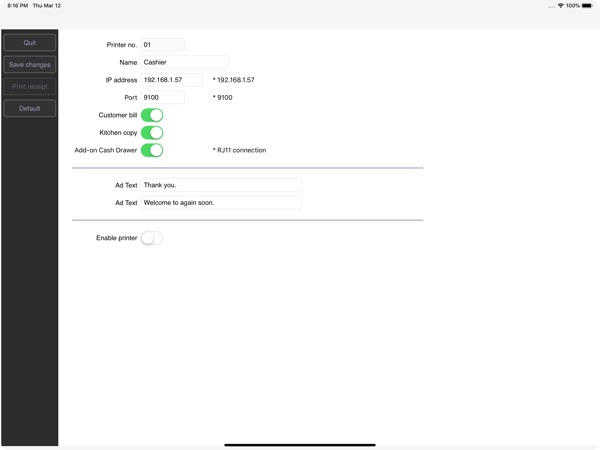Click the * RJ11 connection note
The image size is (600, 450).
(x=239, y=150)
